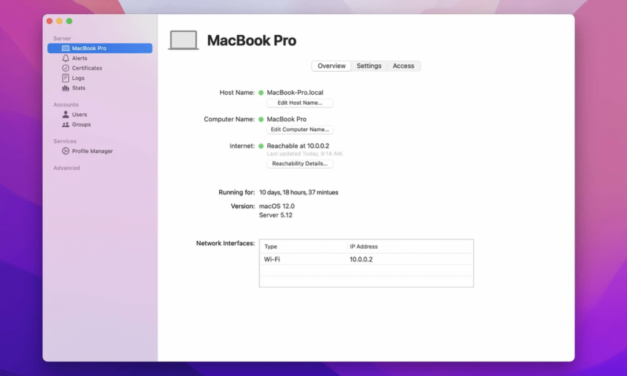The height and width of the screenshot is (376, 627).
Task: Collapse the Accounts sidebar heading
Action: [x=66, y=105]
